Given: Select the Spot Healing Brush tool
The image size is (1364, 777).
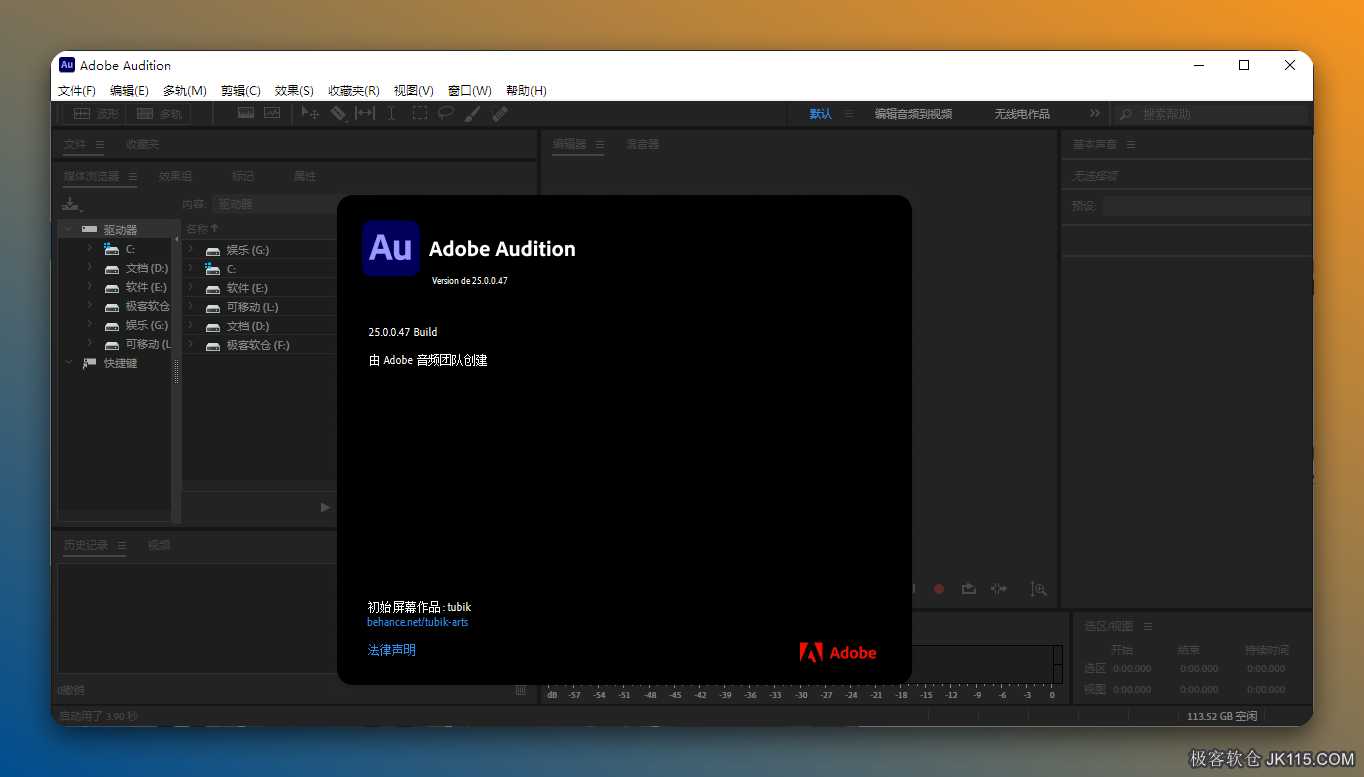Looking at the screenshot, I should [500, 114].
